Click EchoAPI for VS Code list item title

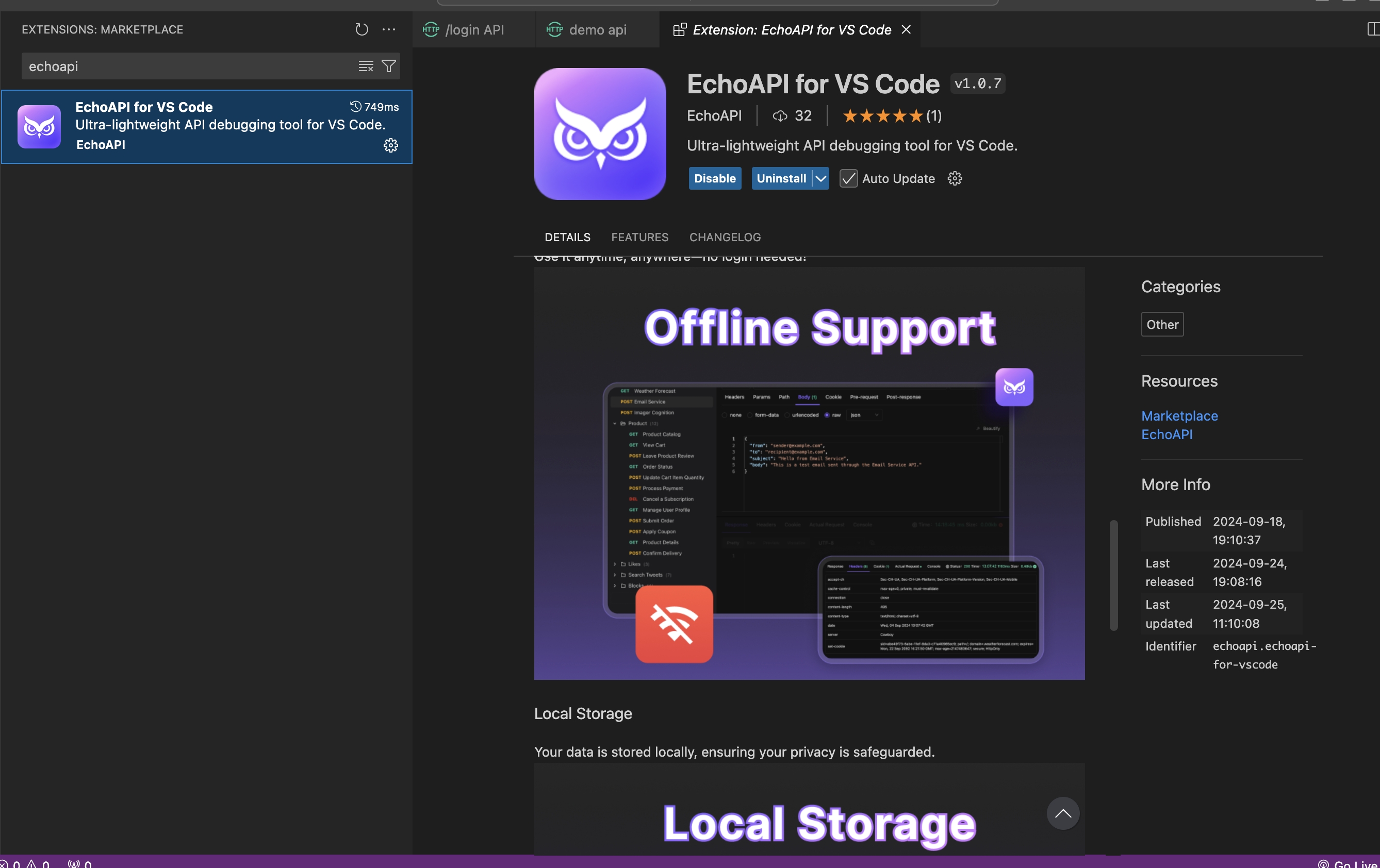pos(144,107)
